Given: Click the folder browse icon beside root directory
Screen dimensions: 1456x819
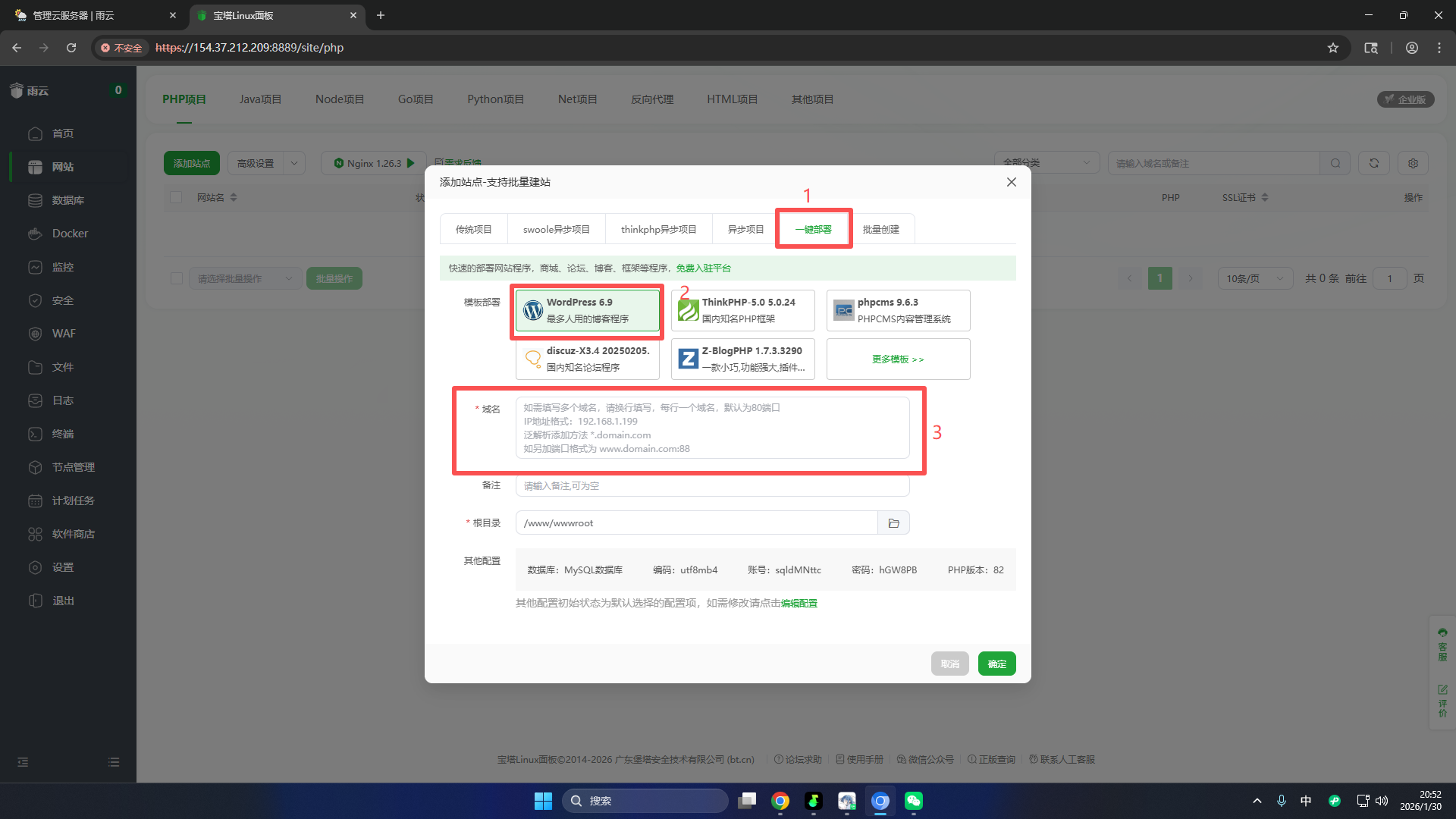Looking at the screenshot, I should tap(893, 523).
